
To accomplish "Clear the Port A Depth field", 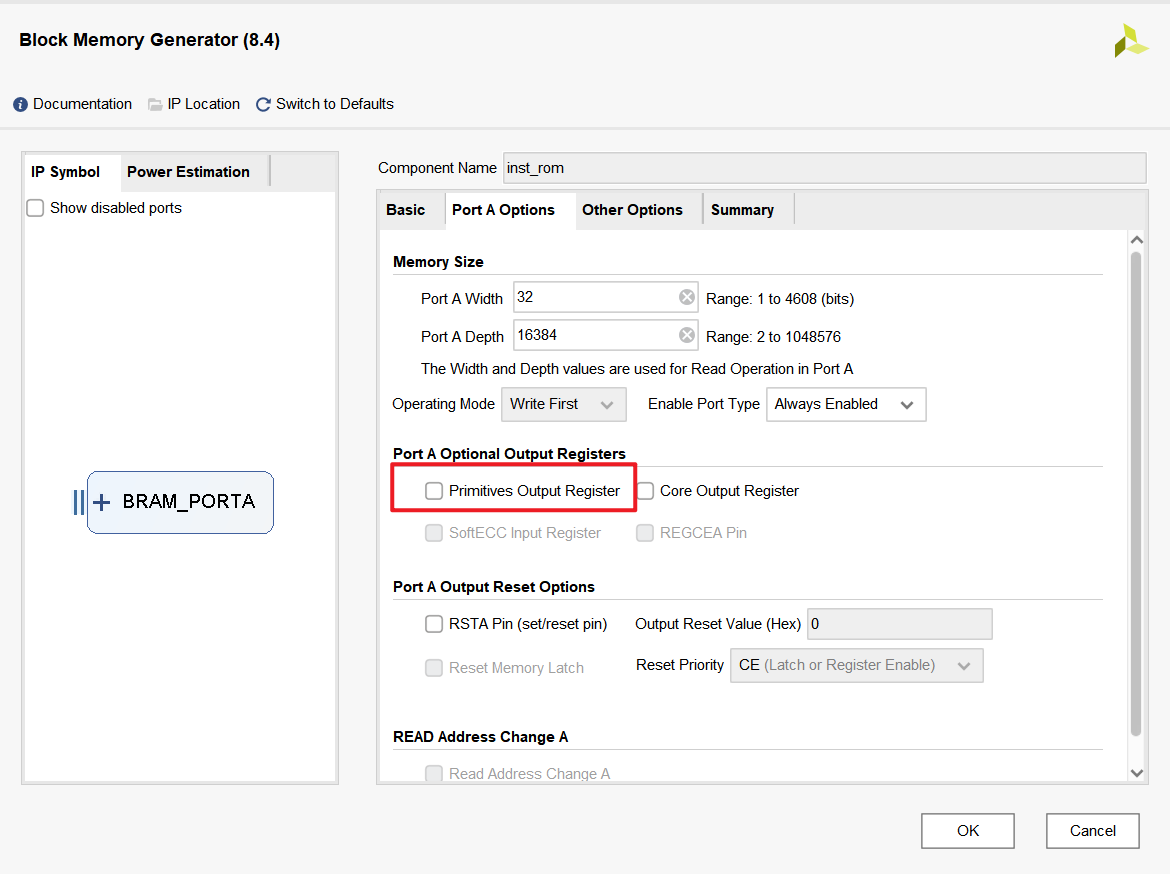I will coord(686,335).
